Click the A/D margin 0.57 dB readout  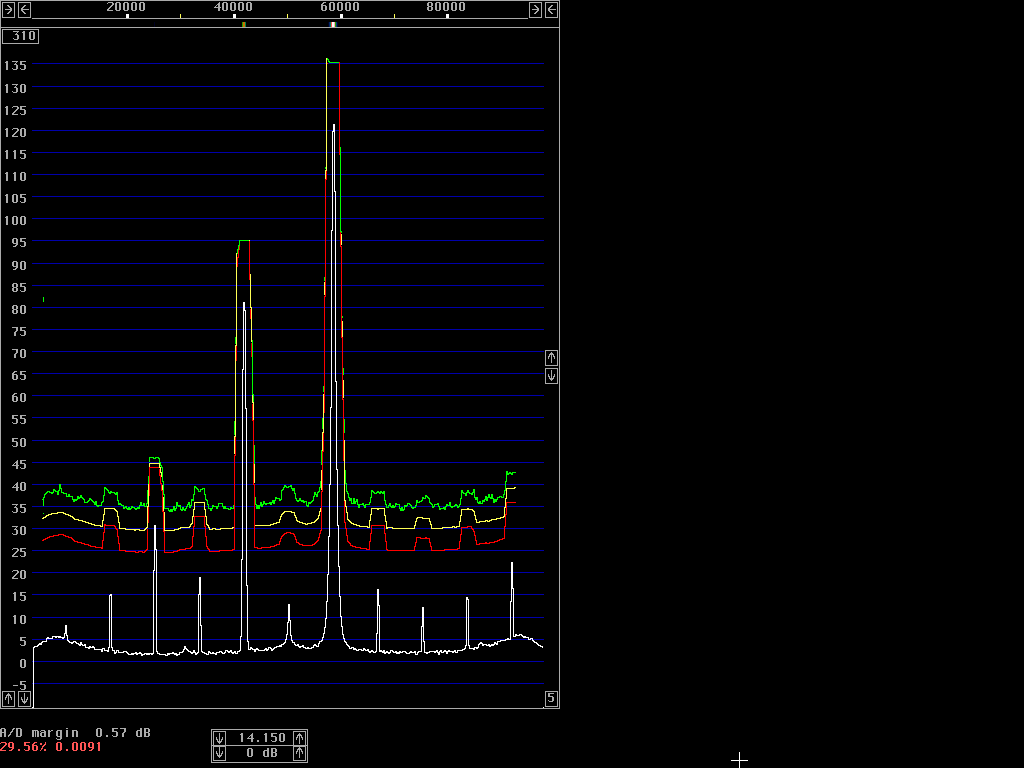coord(75,733)
